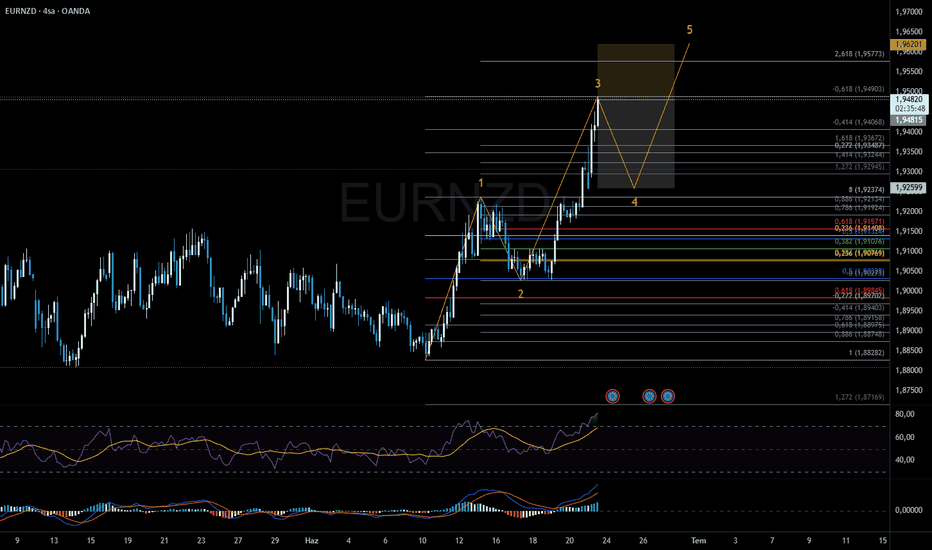Select the gray shaded forecast rectangle
This screenshot has height=550, width=932.
click(x=636, y=143)
